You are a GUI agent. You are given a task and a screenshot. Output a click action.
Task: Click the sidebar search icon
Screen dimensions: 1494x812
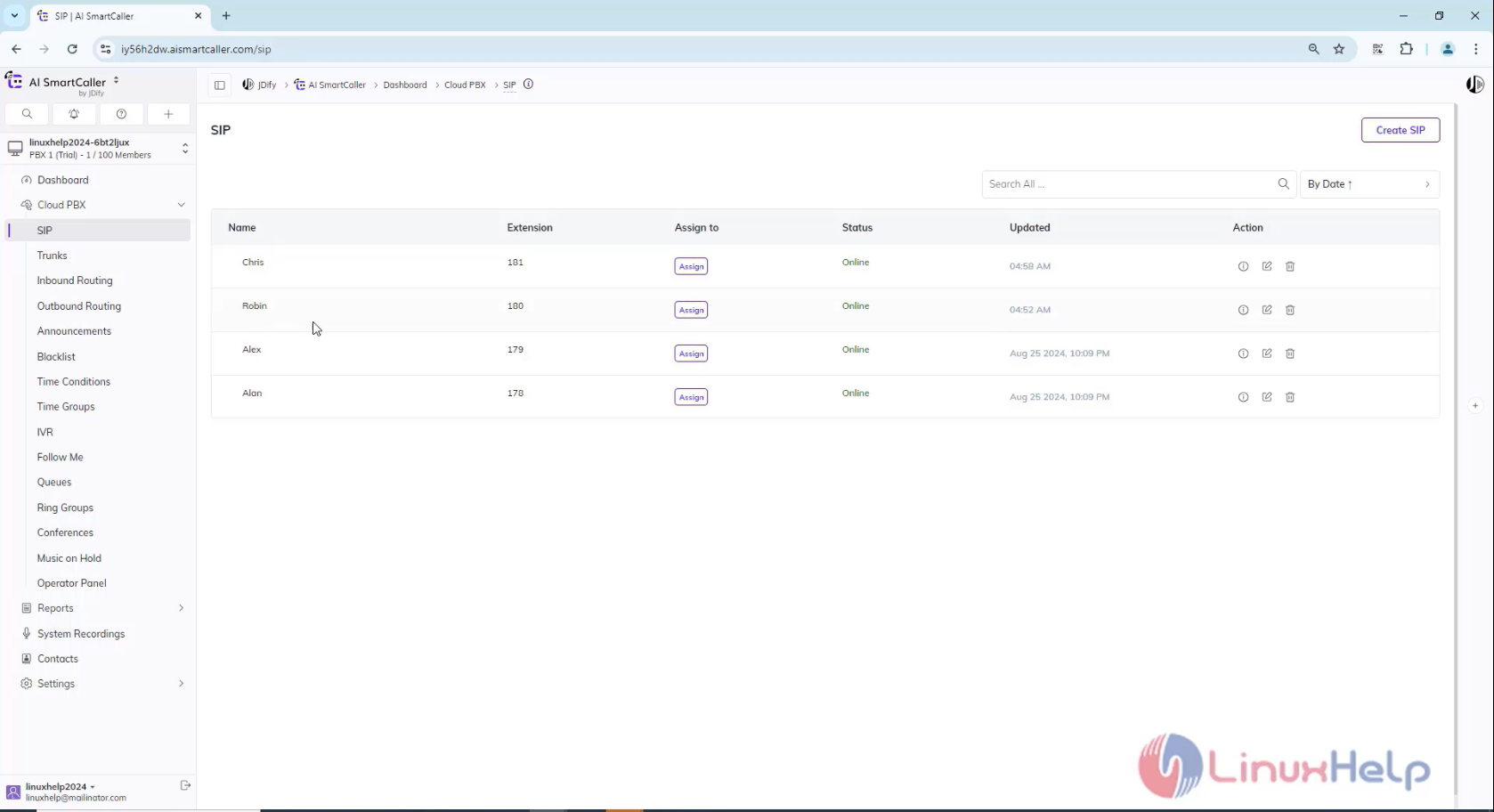pyautogui.click(x=28, y=114)
